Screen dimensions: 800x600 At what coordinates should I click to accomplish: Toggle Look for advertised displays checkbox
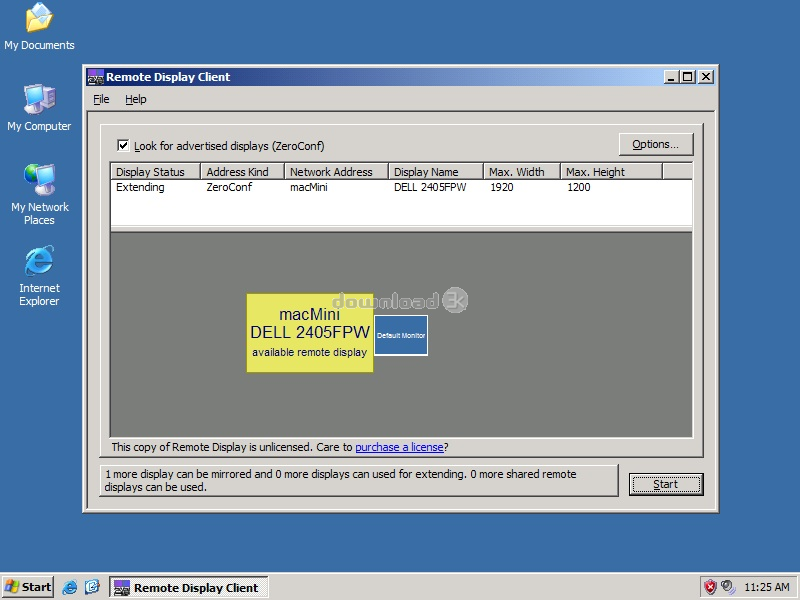pos(123,145)
